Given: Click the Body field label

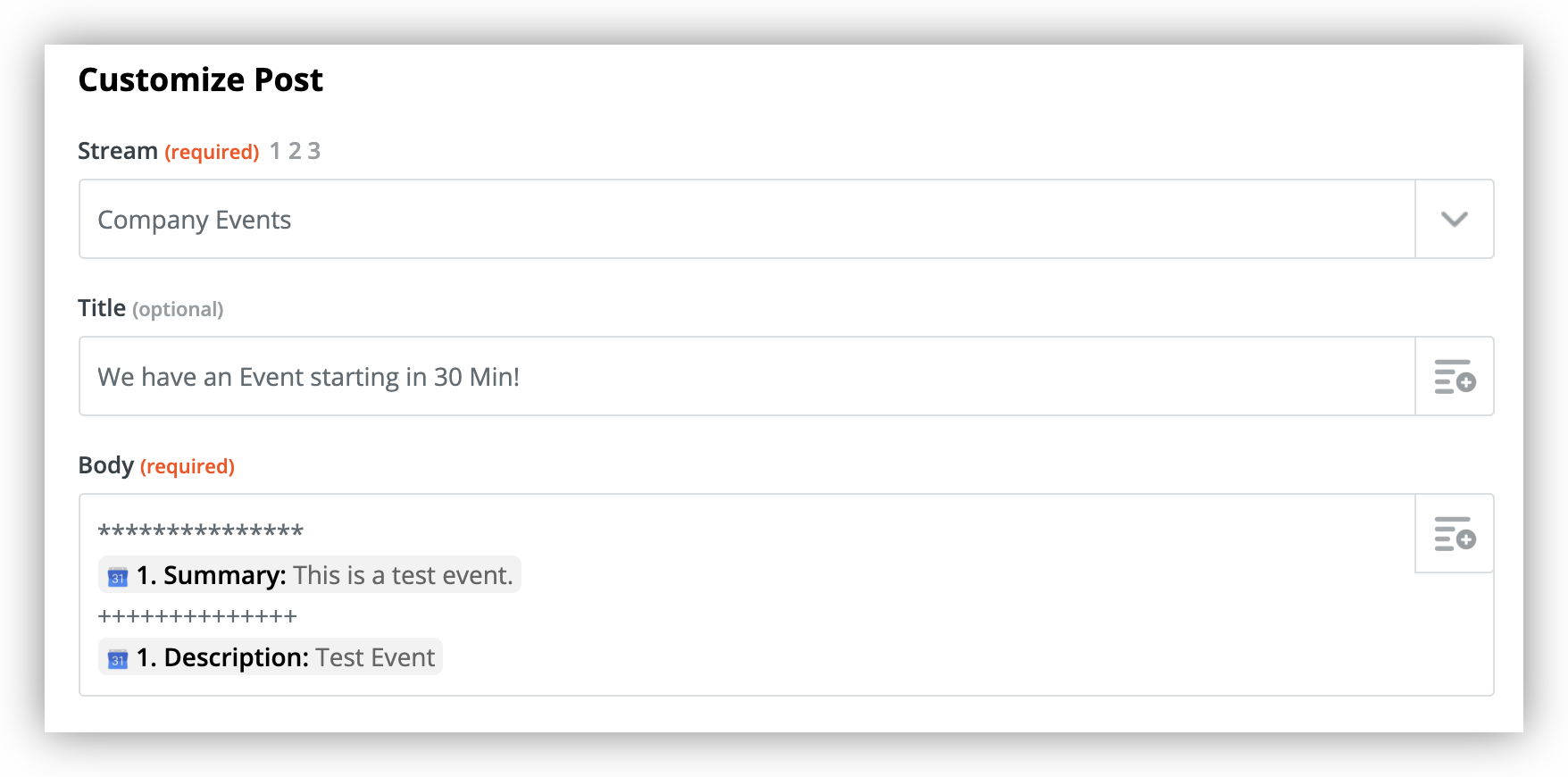Looking at the screenshot, I should [106, 465].
